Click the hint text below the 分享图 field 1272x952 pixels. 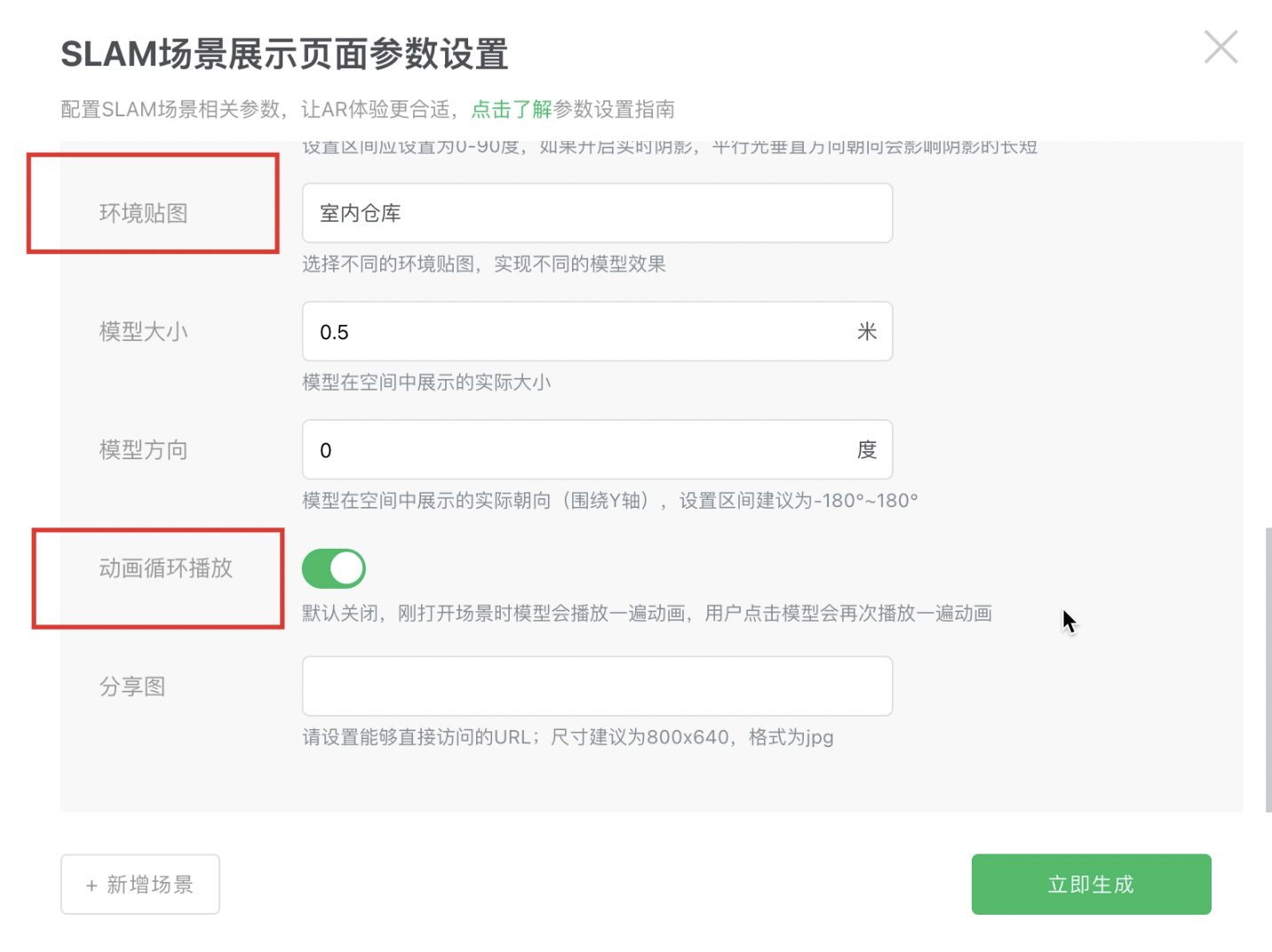click(x=568, y=737)
